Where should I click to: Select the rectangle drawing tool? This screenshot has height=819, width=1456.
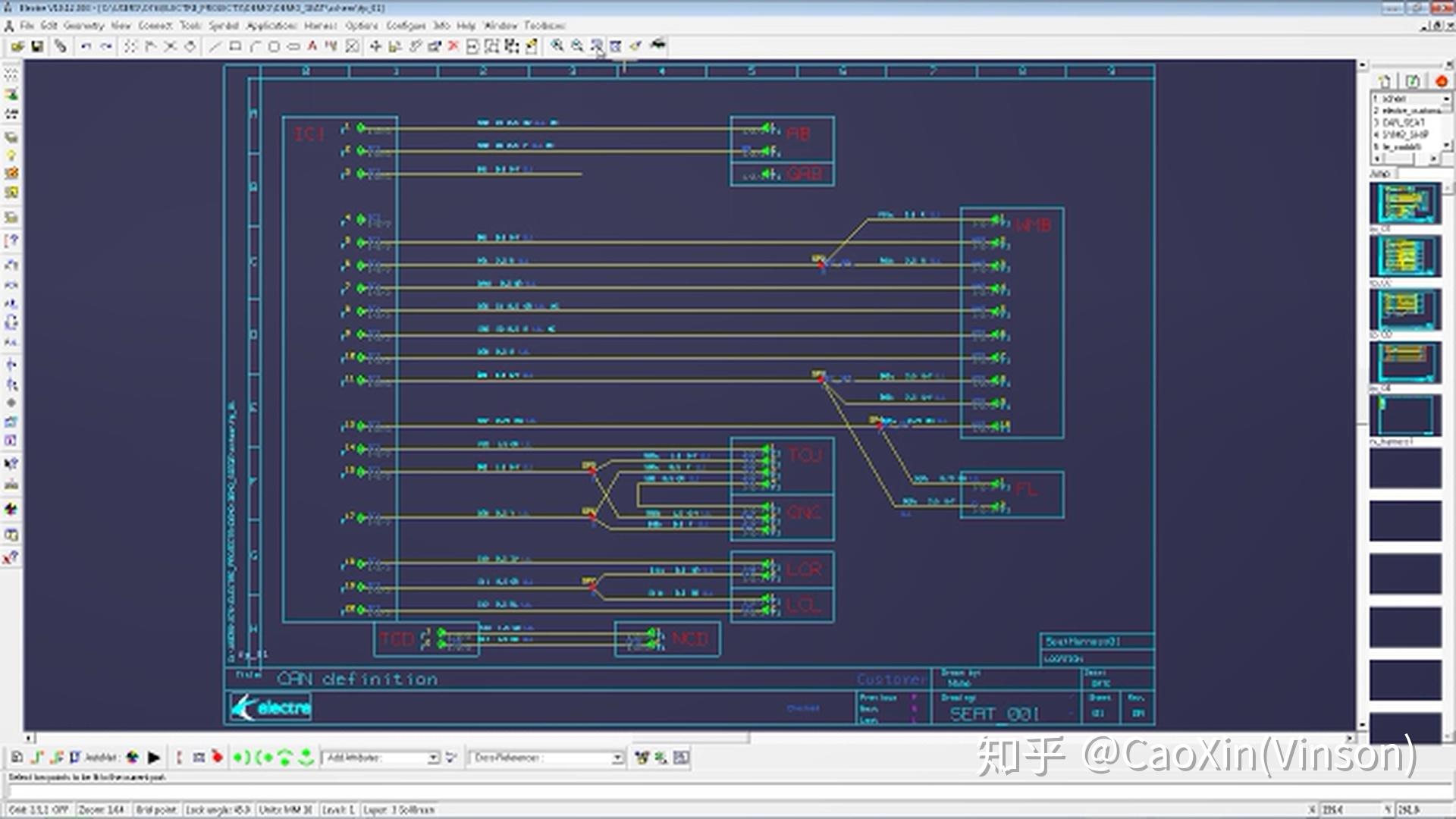(235, 47)
